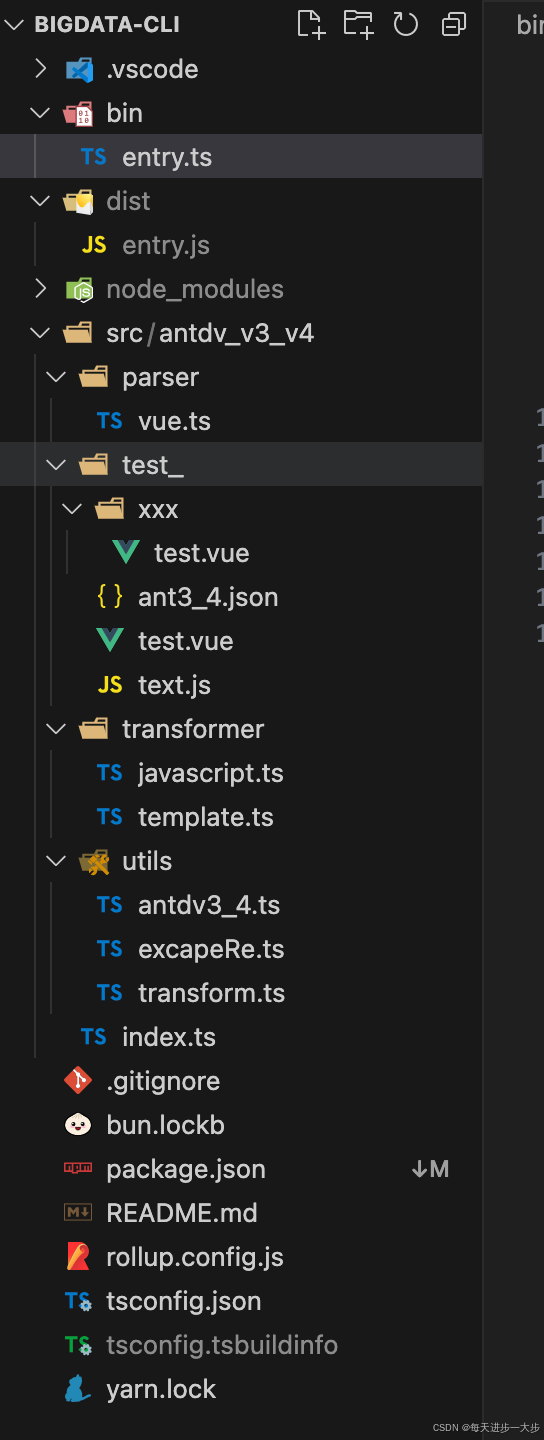
Task: Select the antdv3_4.ts file under utils
Action: click(241, 904)
